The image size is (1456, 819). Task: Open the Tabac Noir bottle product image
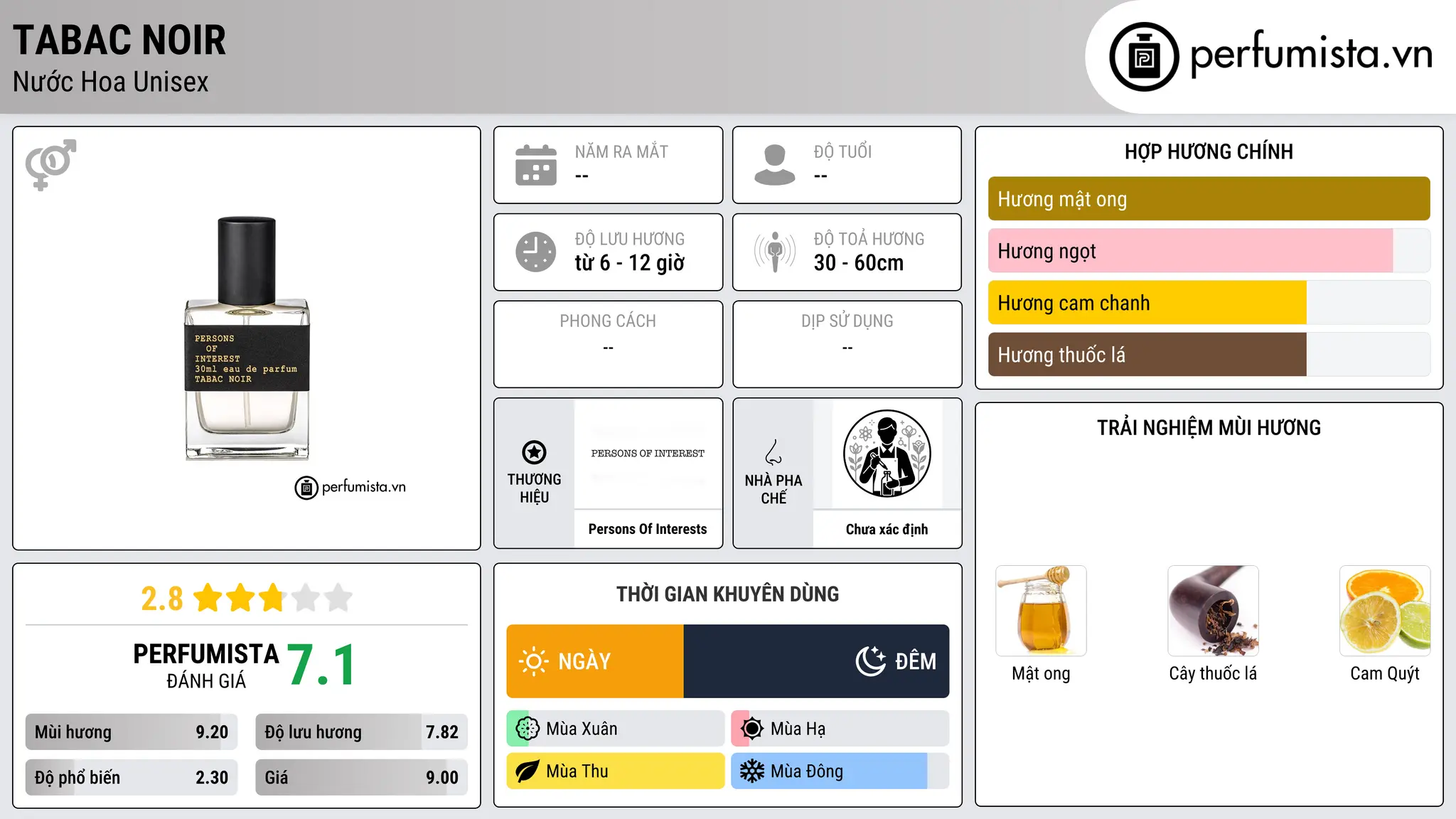click(x=247, y=338)
